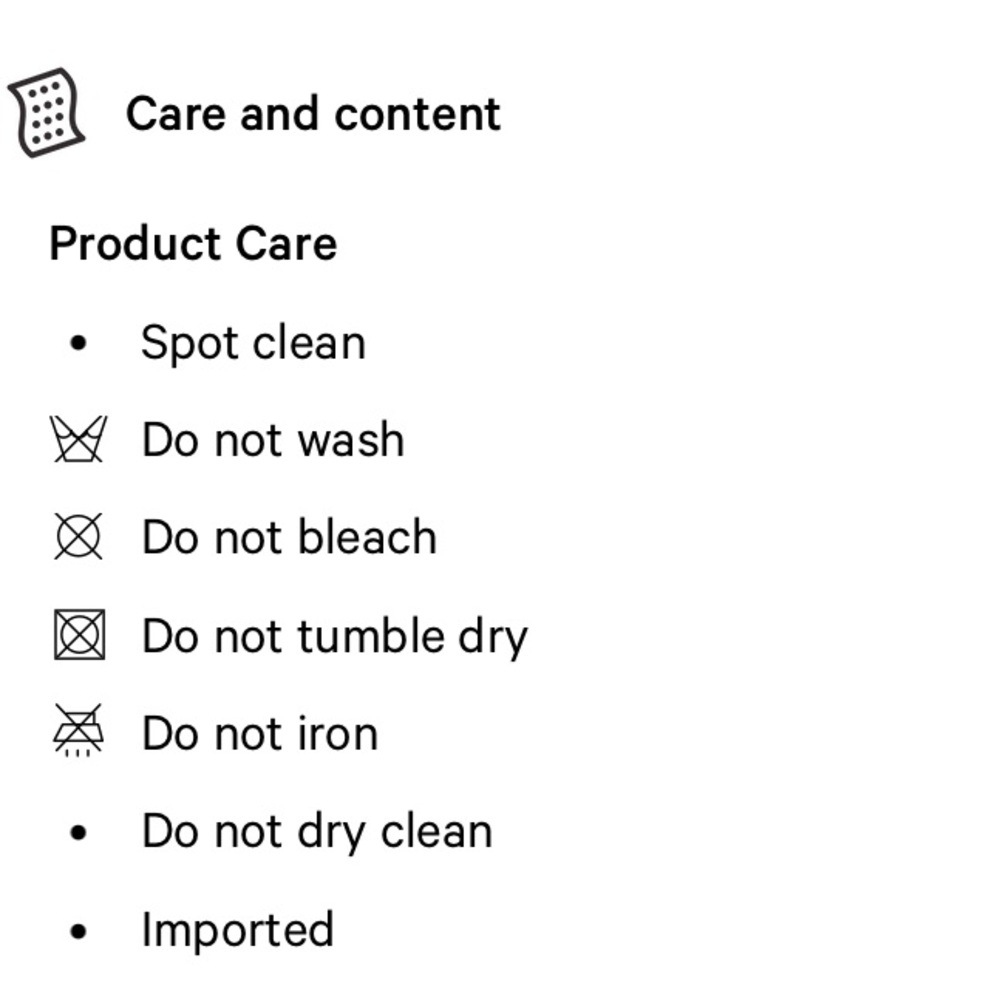1000x1000 pixels.
Task: Select the Care and content heading
Action: (313, 114)
